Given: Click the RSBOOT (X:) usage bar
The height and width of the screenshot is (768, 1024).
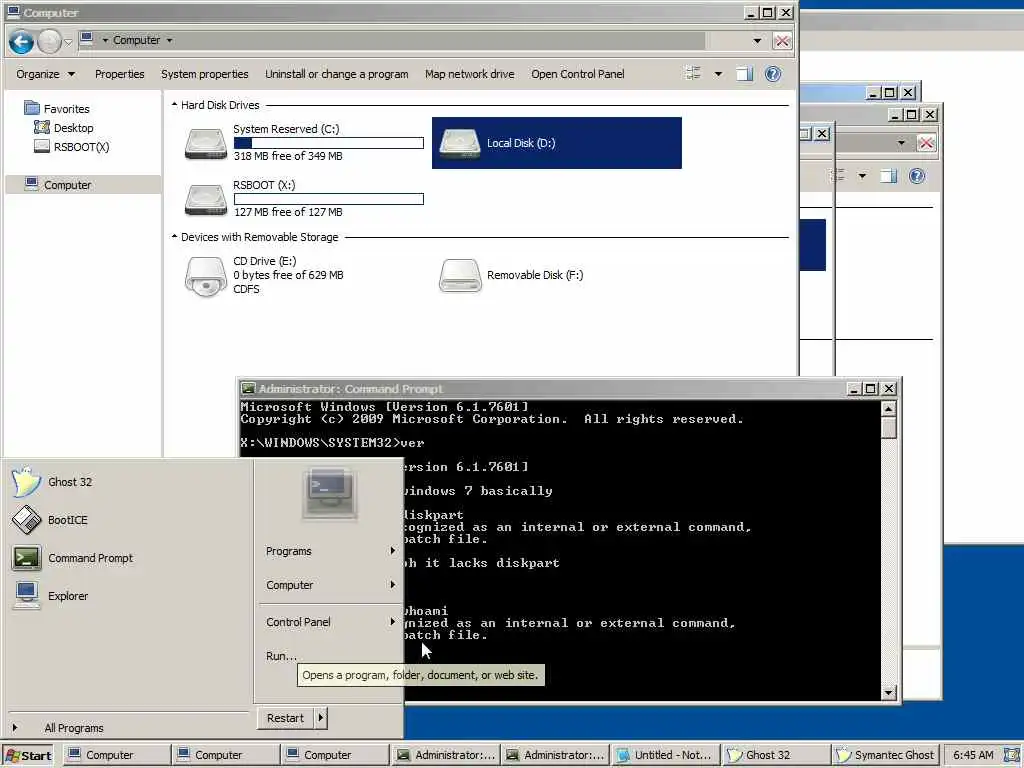Looking at the screenshot, I should (328, 199).
